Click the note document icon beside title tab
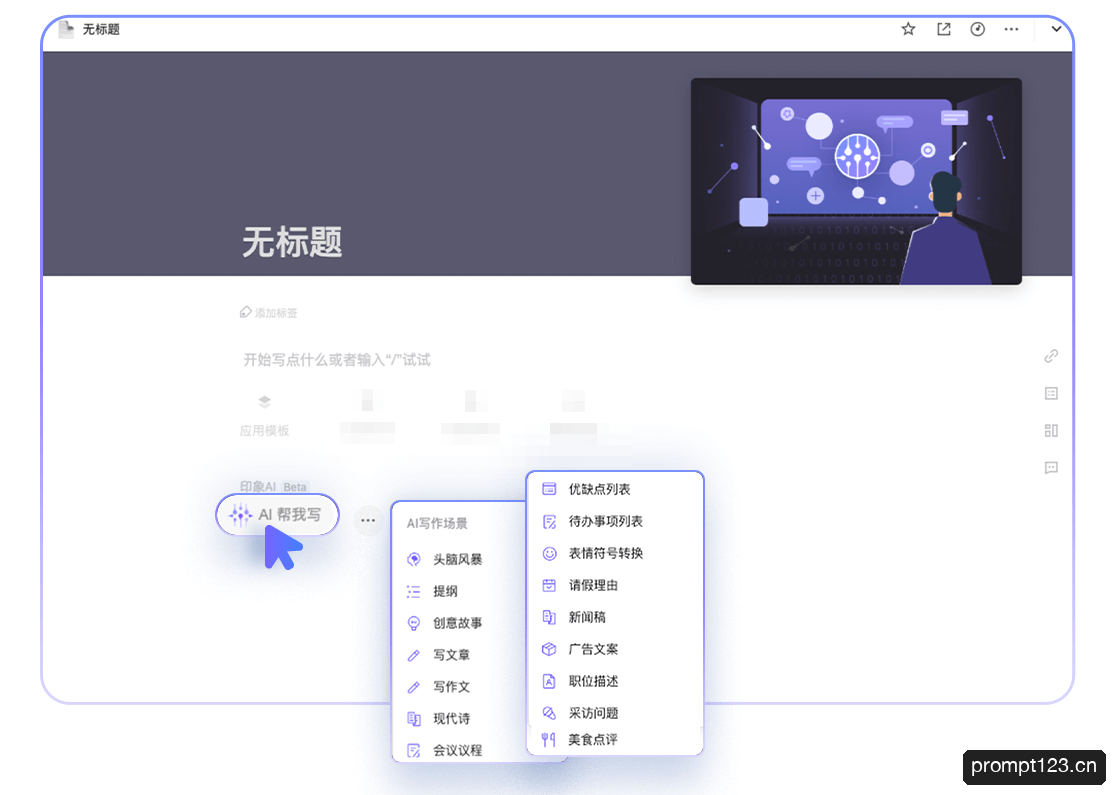The height and width of the screenshot is (795, 1116). [x=66, y=29]
